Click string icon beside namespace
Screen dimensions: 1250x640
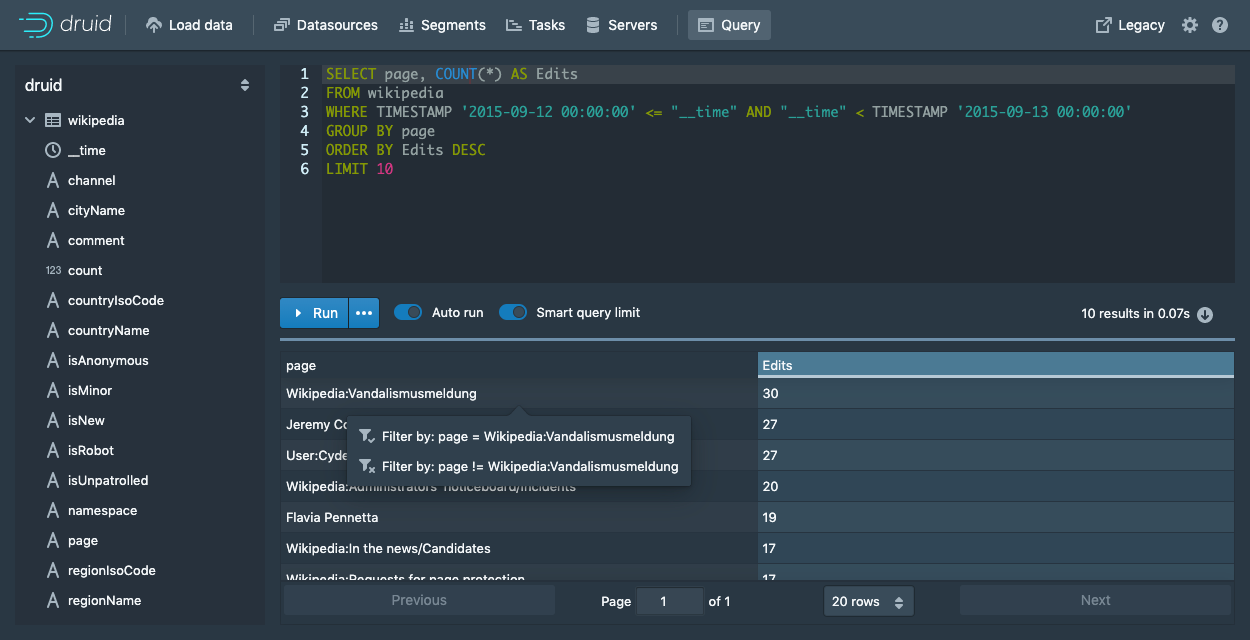click(x=53, y=511)
